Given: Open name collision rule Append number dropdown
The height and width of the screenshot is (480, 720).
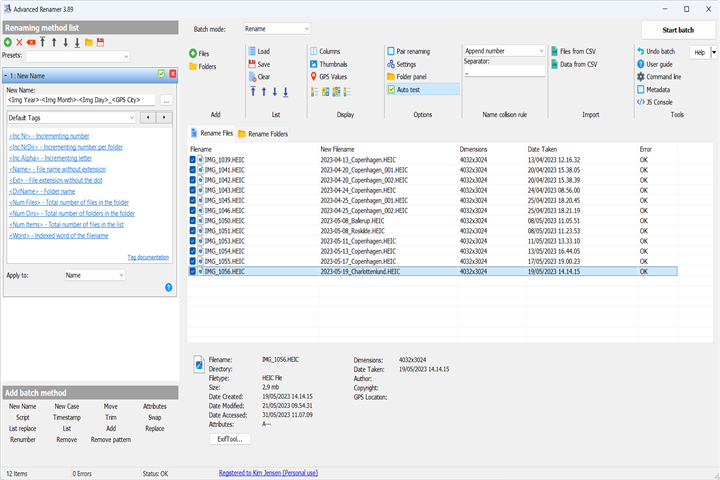Looking at the screenshot, I should [504, 51].
